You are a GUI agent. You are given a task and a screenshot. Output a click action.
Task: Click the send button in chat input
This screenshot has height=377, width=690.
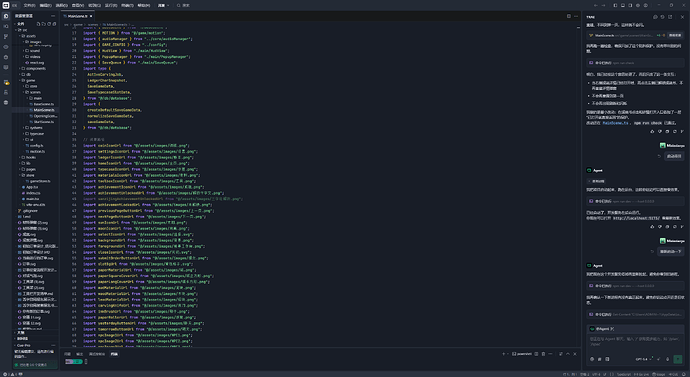pos(678,359)
